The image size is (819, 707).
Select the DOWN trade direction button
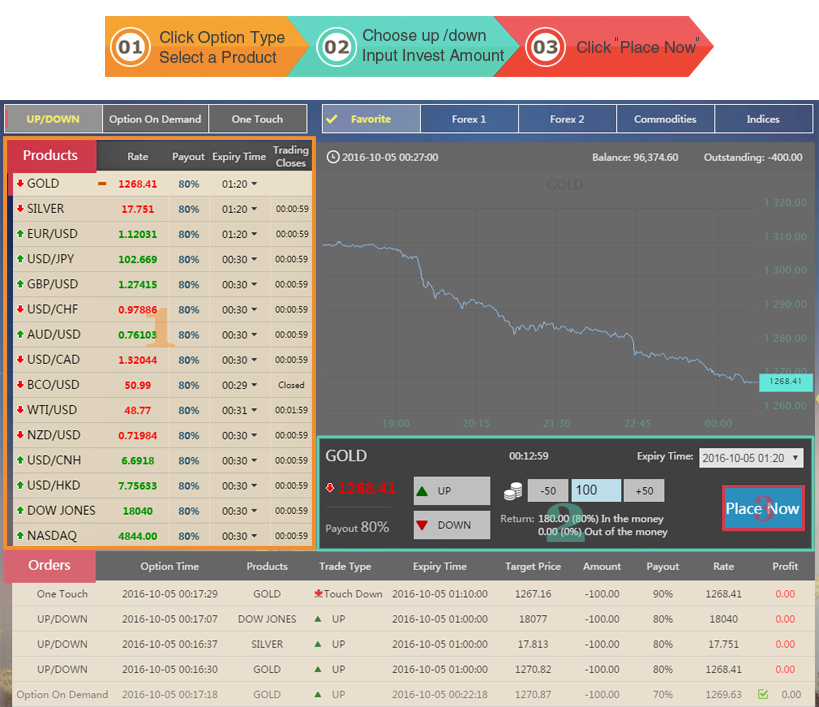pos(452,525)
